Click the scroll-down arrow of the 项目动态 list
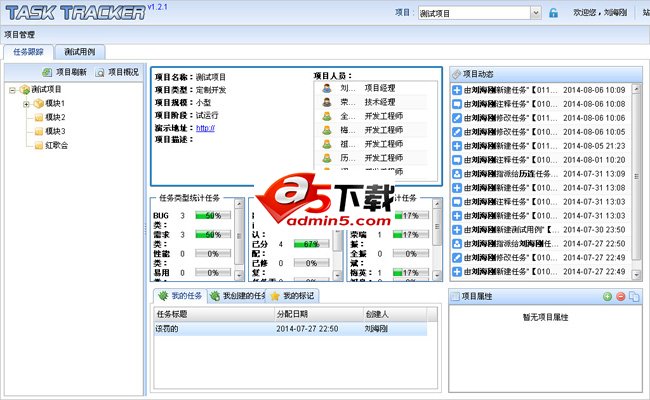Screen dimensions: 650x400 [x=636, y=274]
